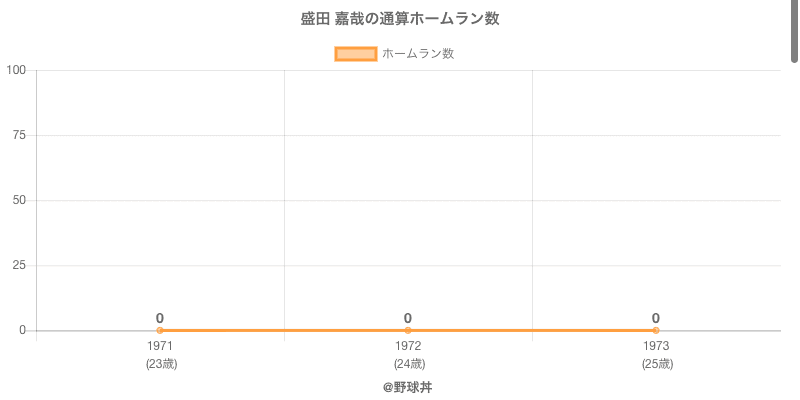This screenshot has width=800, height=400.
Task: Click the 1973 x-axis label
Action: click(x=656, y=346)
